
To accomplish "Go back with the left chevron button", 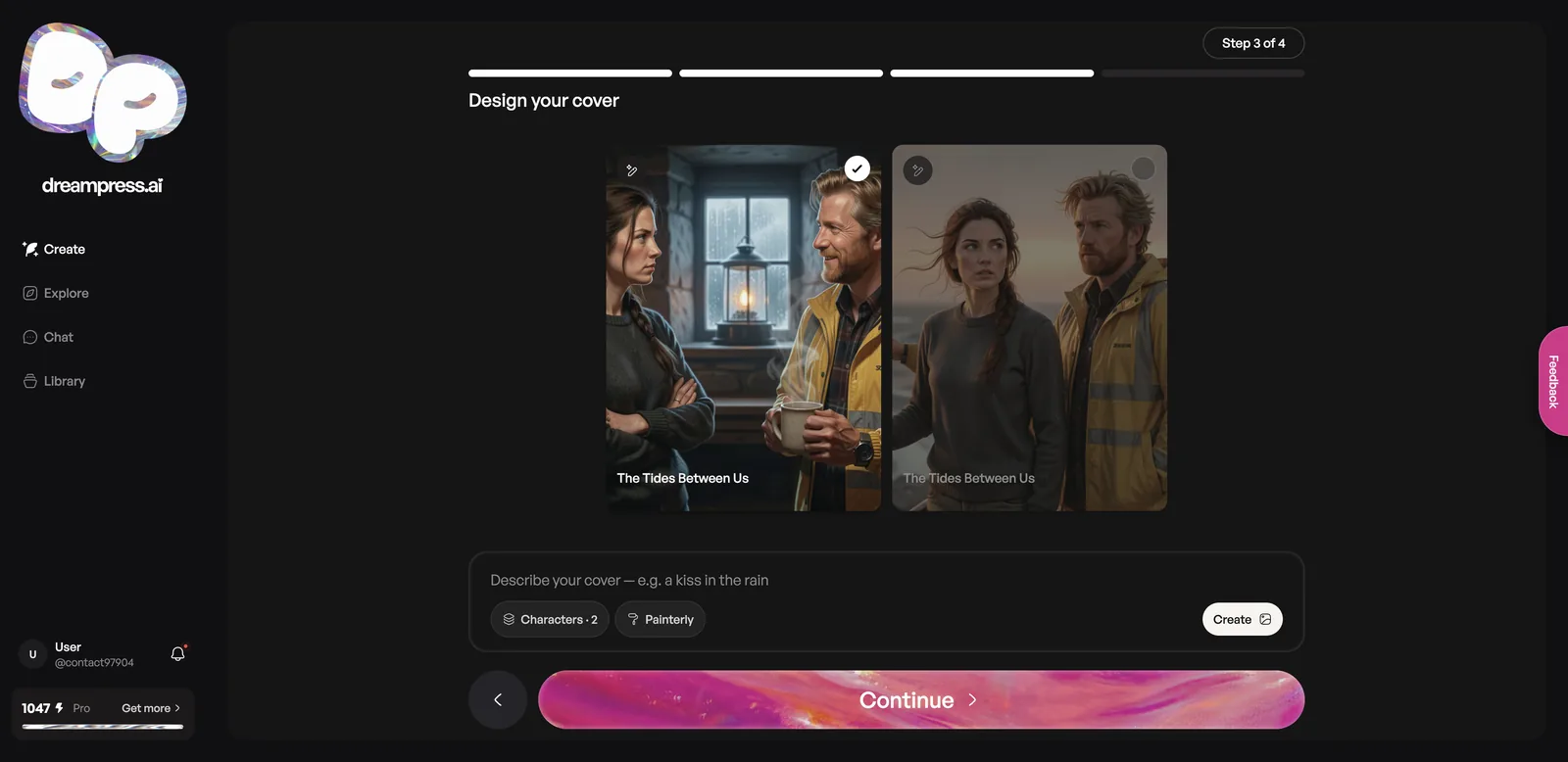I will (498, 699).
